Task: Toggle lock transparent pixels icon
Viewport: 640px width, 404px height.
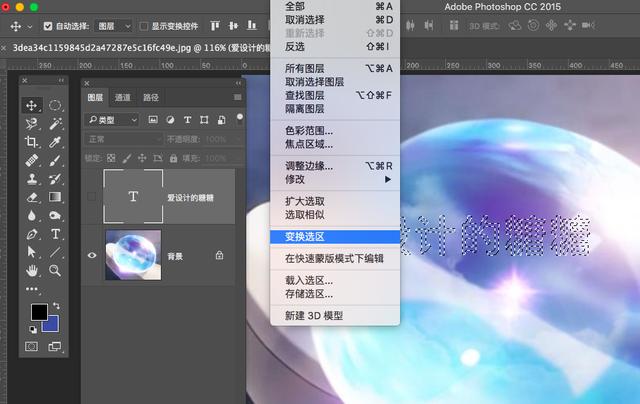Action: [x=111, y=158]
